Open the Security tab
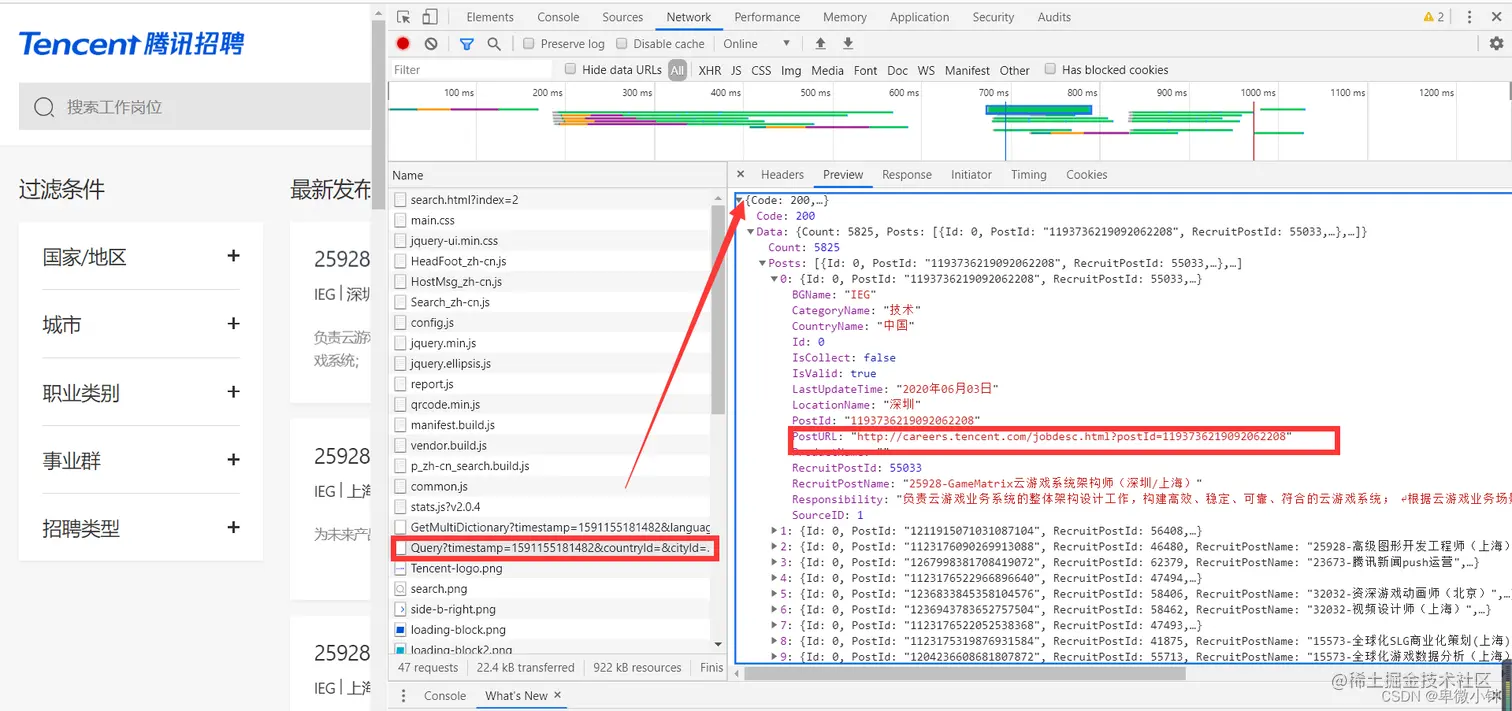 coord(993,17)
